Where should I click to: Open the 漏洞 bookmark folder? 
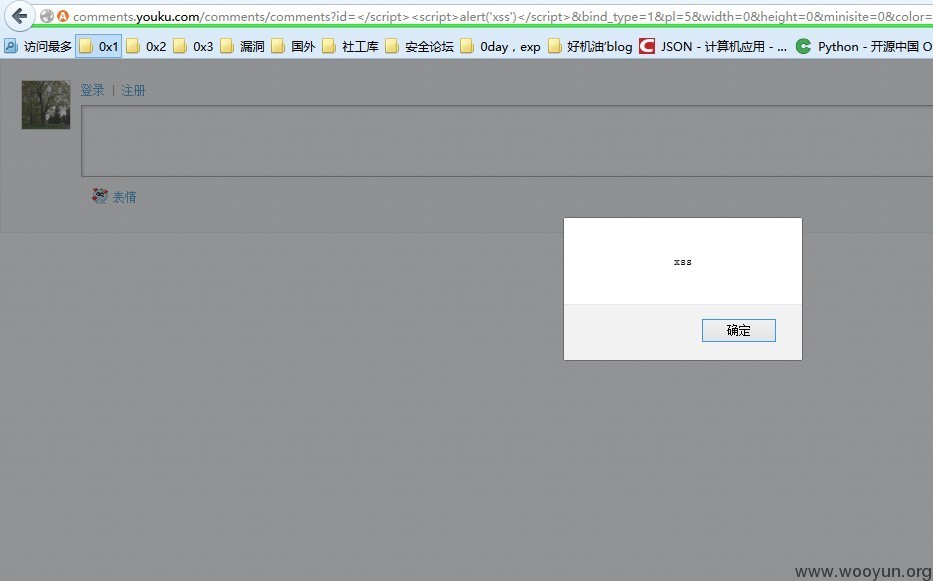point(243,46)
